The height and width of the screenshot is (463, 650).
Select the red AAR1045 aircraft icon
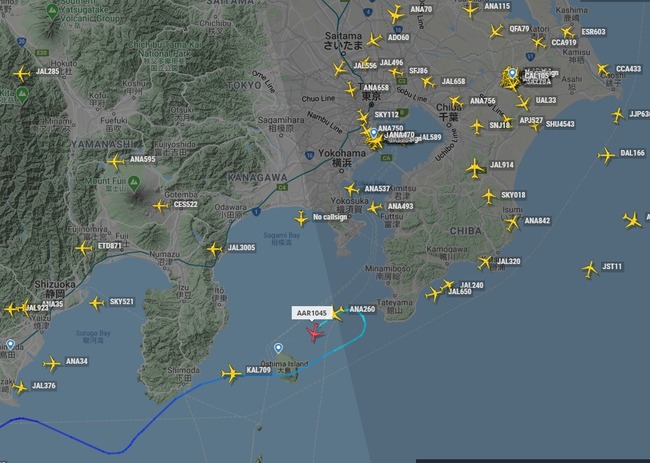click(315, 332)
